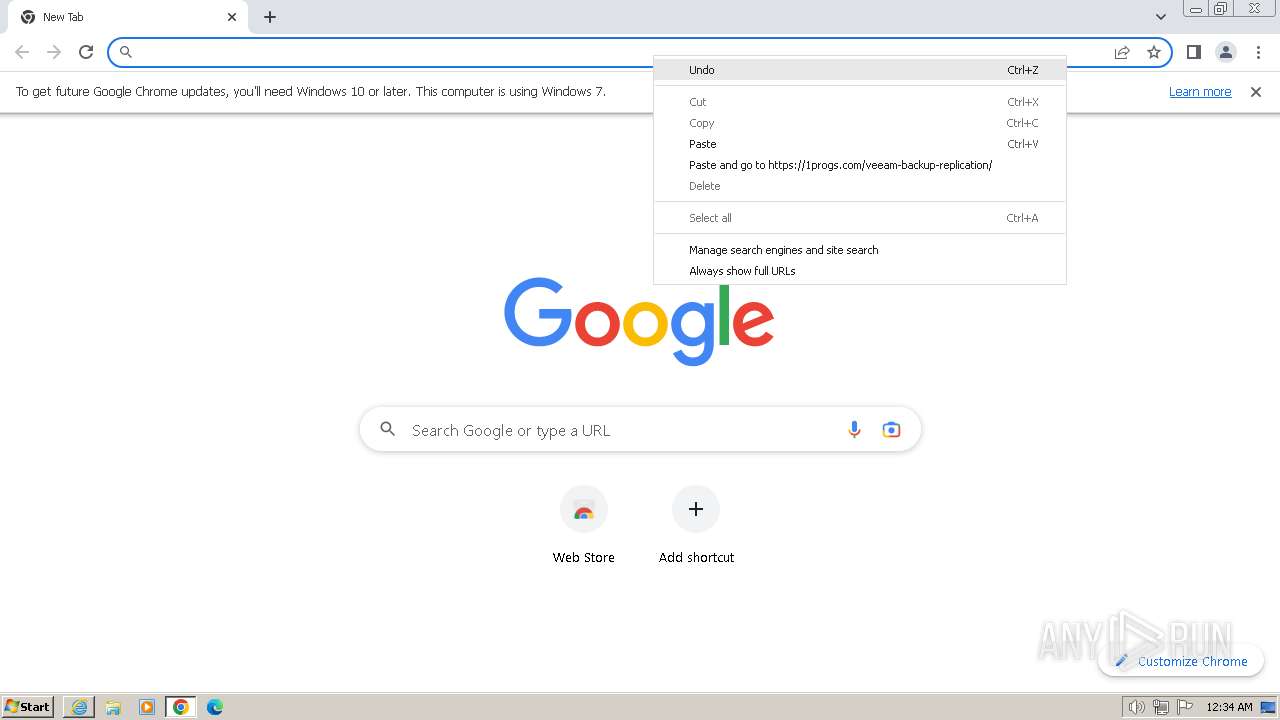The image size is (1280, 720).
Task: Close the New Tab tab
Action: tap(232, 17)
